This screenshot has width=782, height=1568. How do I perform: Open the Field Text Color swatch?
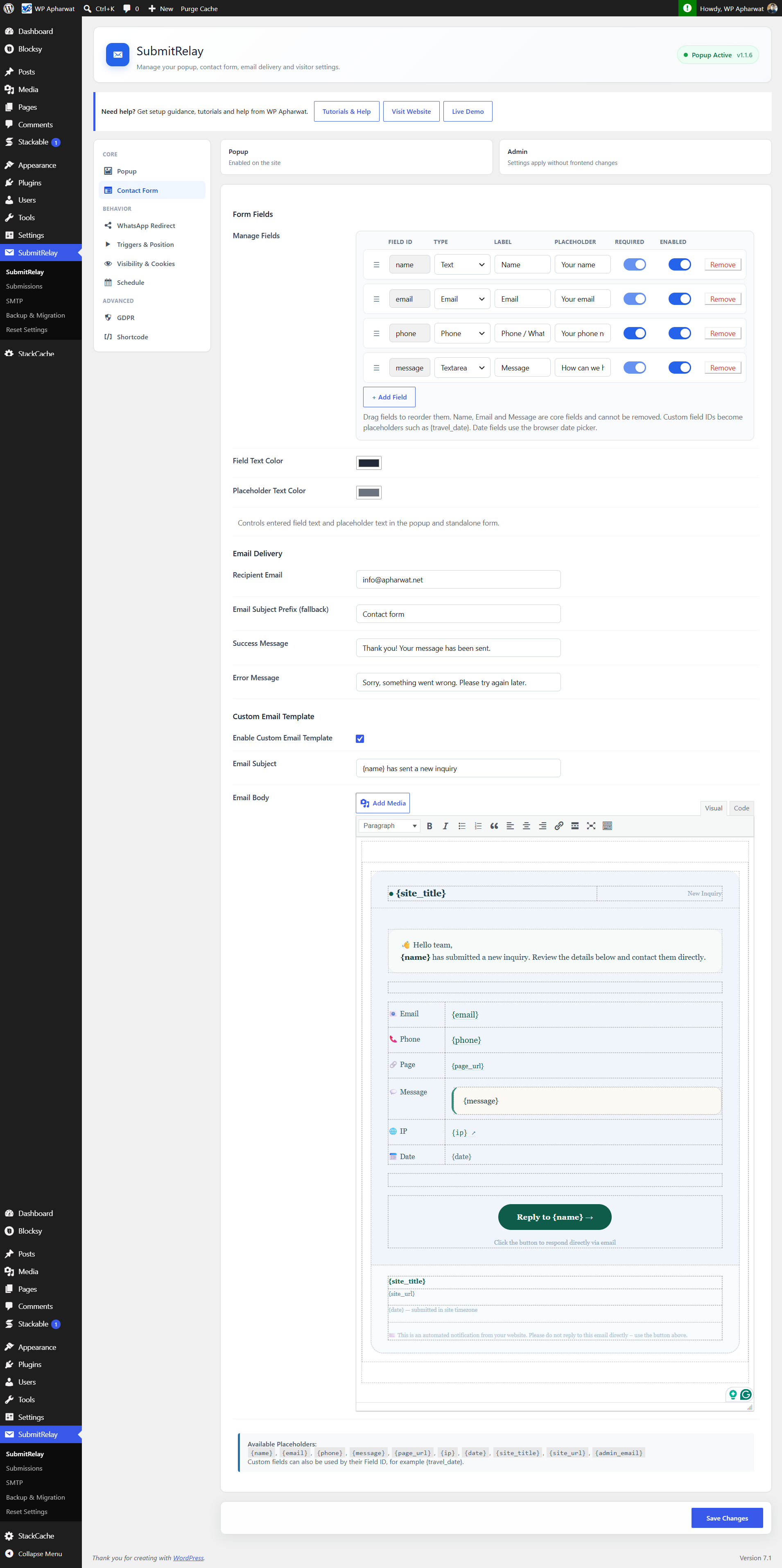click(x=368, y=463)
